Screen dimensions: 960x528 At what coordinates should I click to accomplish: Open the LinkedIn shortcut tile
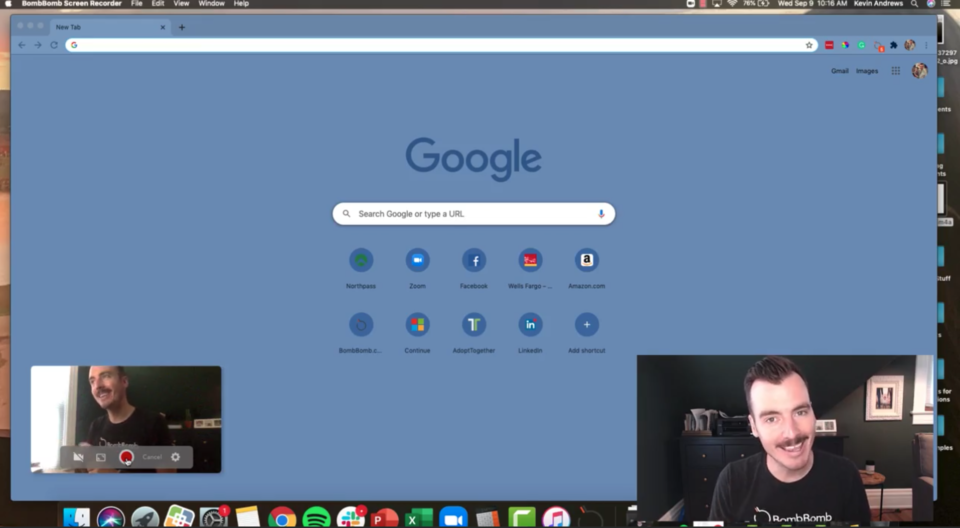530,325
